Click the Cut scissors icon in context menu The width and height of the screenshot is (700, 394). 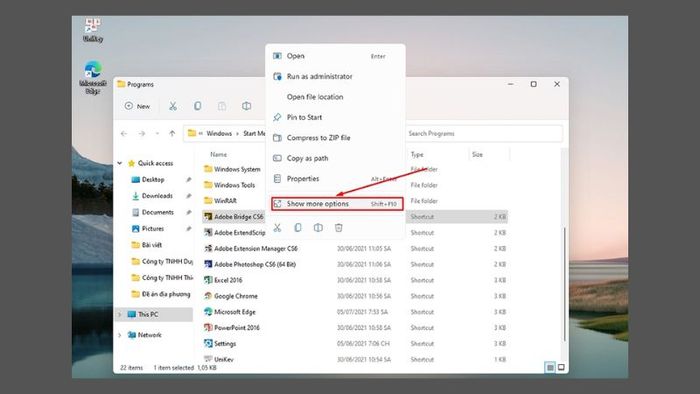coord(277,228)
